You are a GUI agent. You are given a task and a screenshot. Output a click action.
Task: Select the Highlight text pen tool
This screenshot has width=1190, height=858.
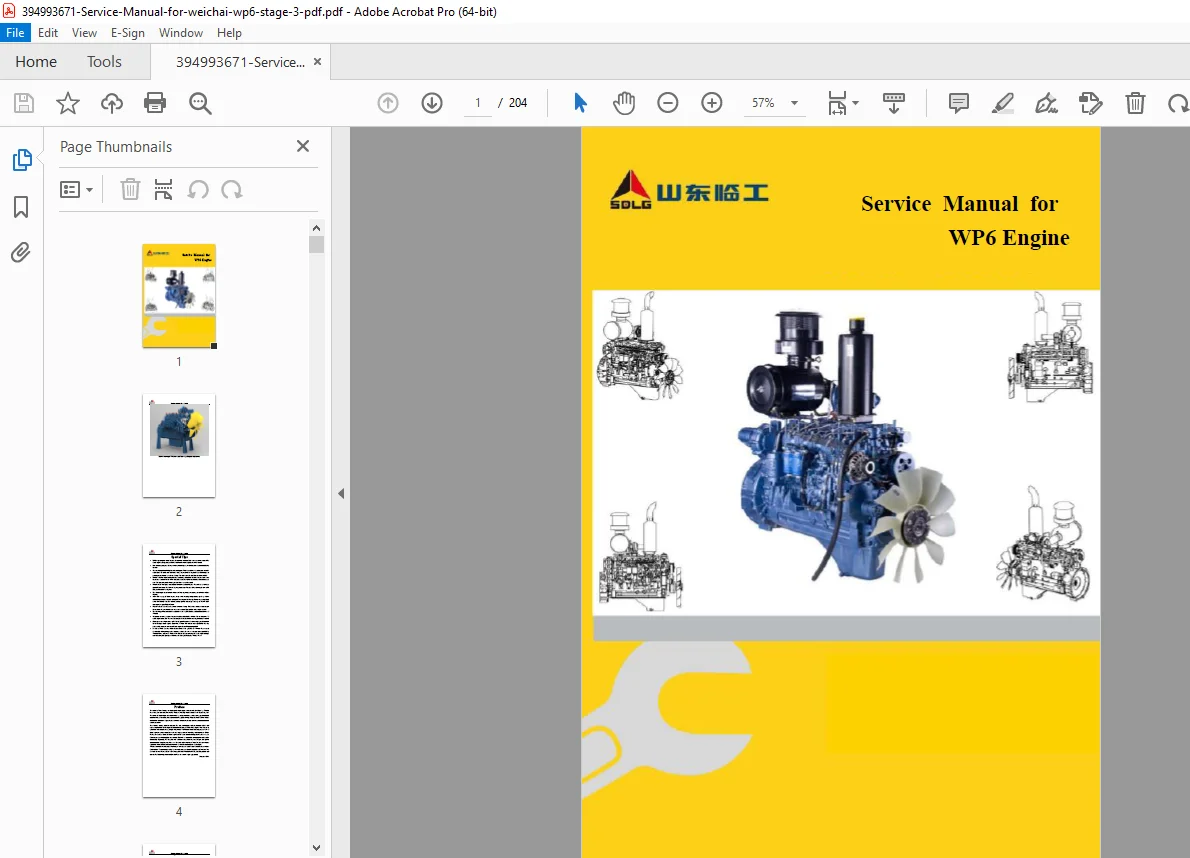point(1003,103)
